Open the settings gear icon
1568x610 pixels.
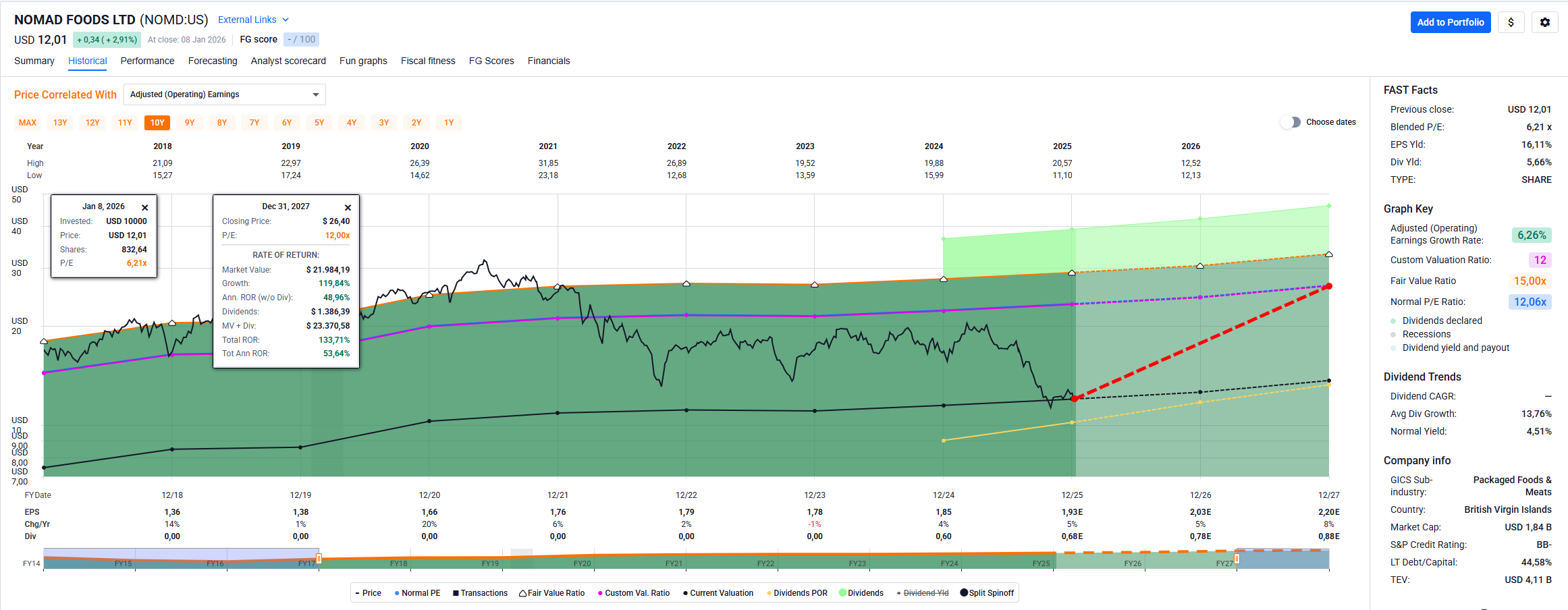click(1544, 22)
